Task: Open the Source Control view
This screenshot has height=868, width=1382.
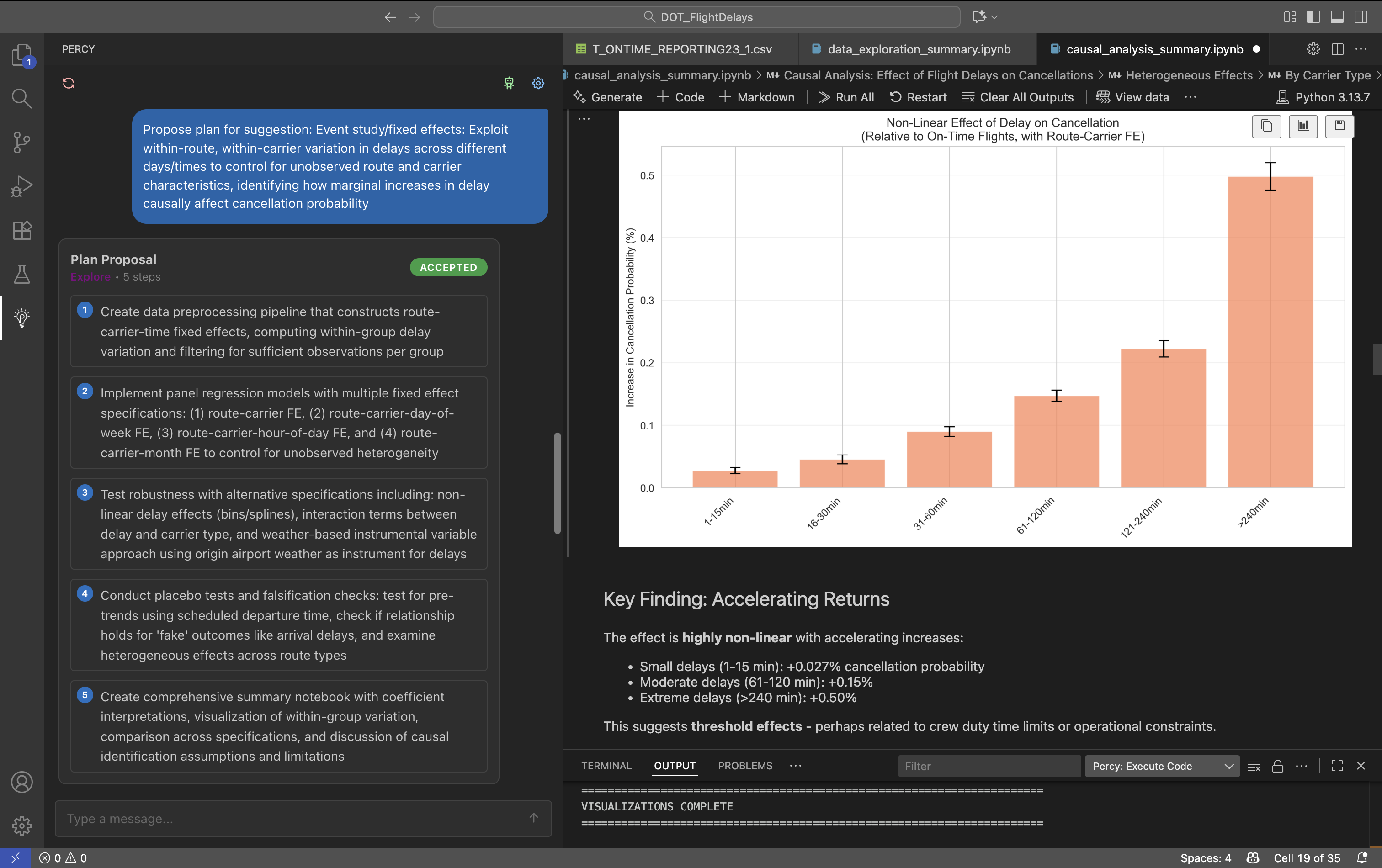Action: pos(22,142)
